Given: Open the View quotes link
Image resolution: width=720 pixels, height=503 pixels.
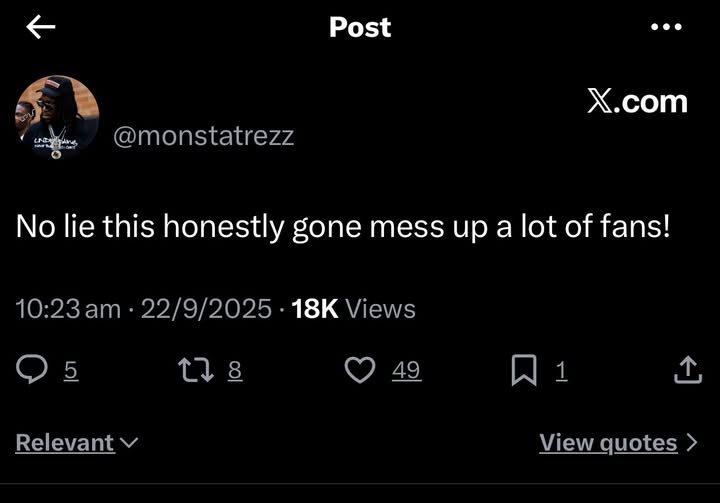Looking at the screenshot, I should coord(608,442).
